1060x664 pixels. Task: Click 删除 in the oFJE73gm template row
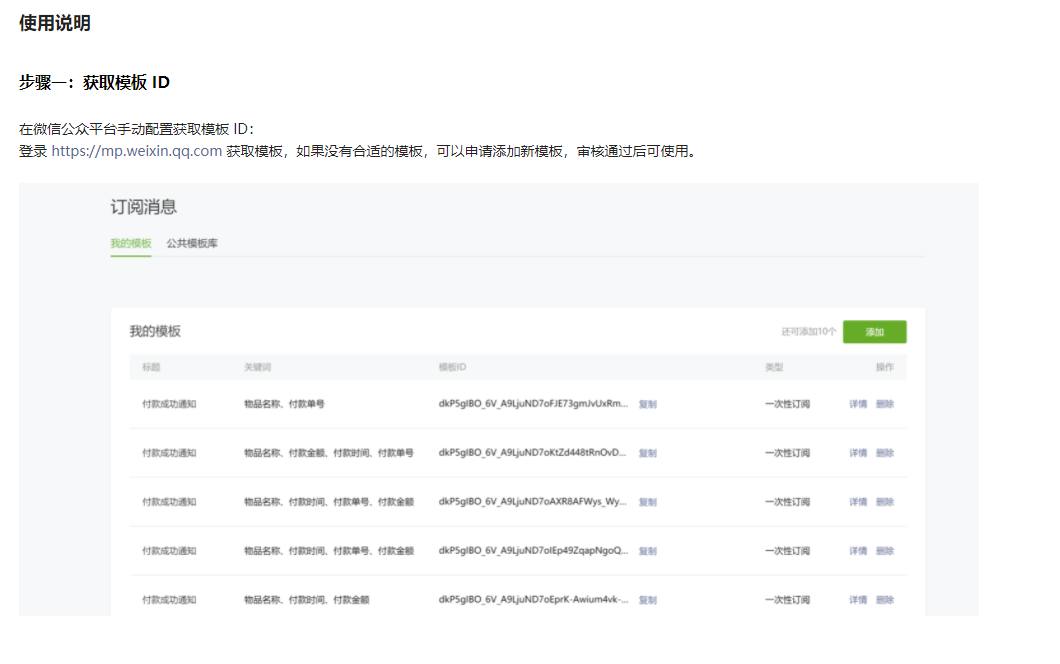(x=885, y=404)
